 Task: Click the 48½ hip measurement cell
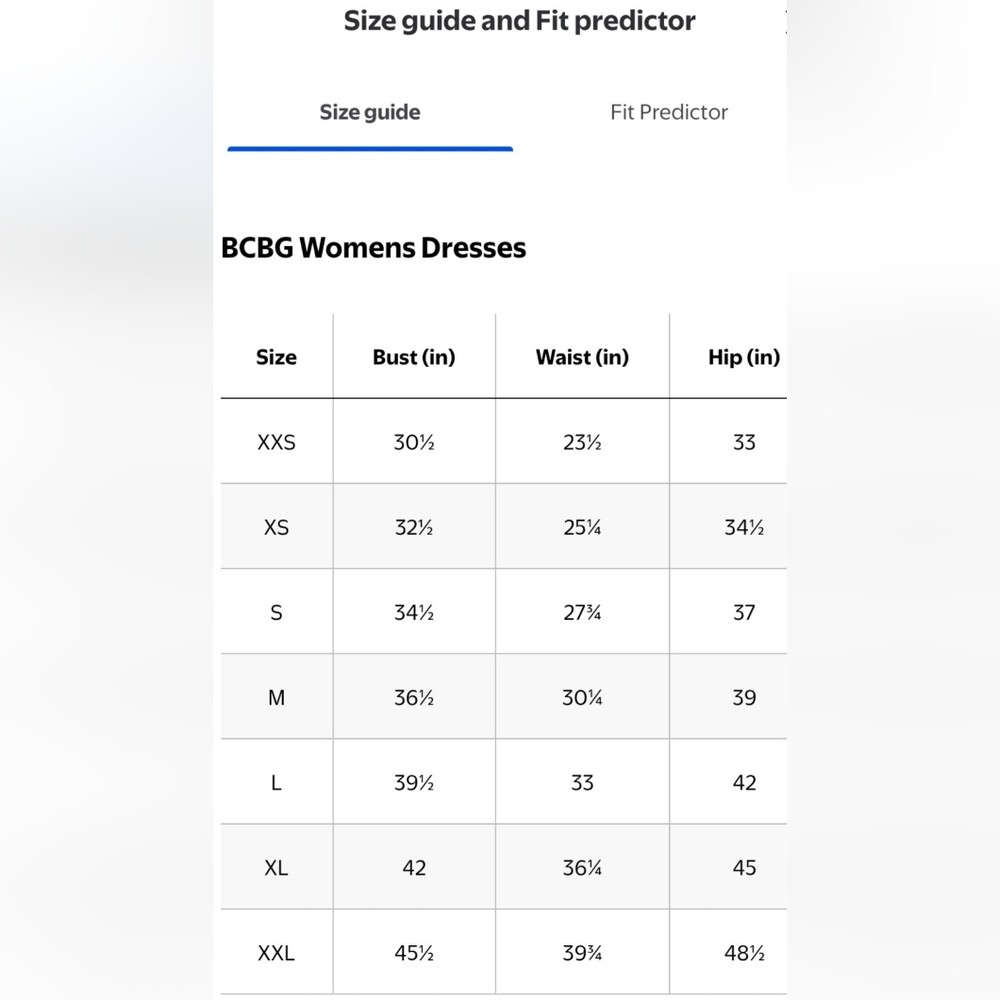point(744,953)
